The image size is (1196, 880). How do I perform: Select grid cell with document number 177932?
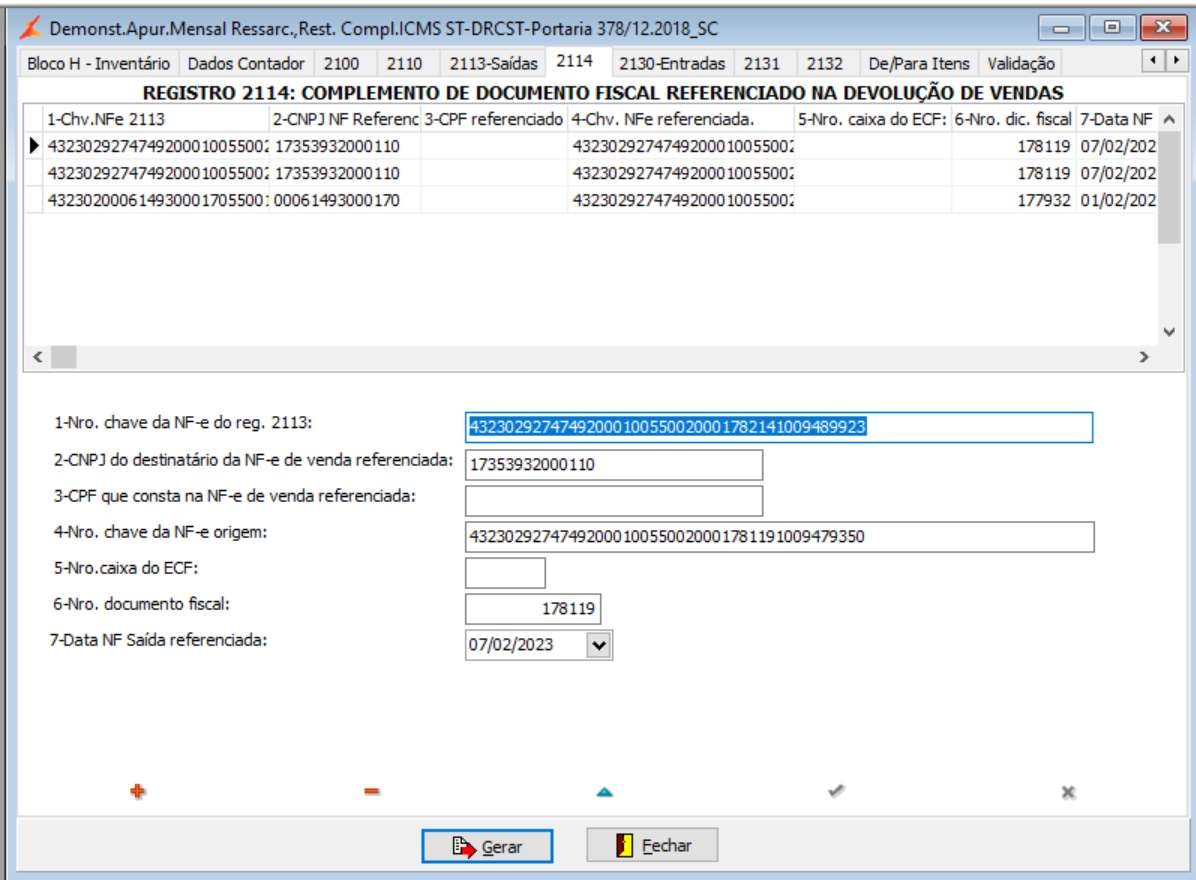click(x=1013, y=200)
